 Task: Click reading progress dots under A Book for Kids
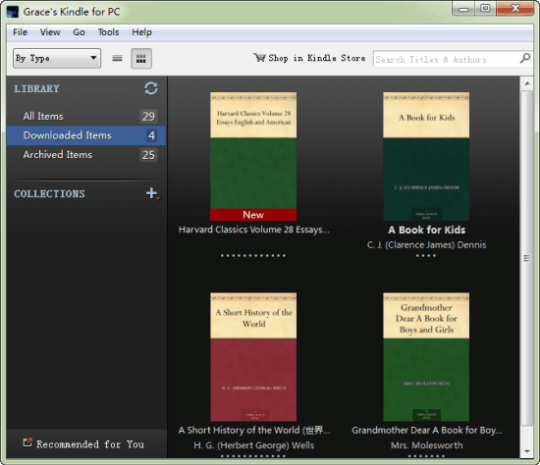coord(426,256)
